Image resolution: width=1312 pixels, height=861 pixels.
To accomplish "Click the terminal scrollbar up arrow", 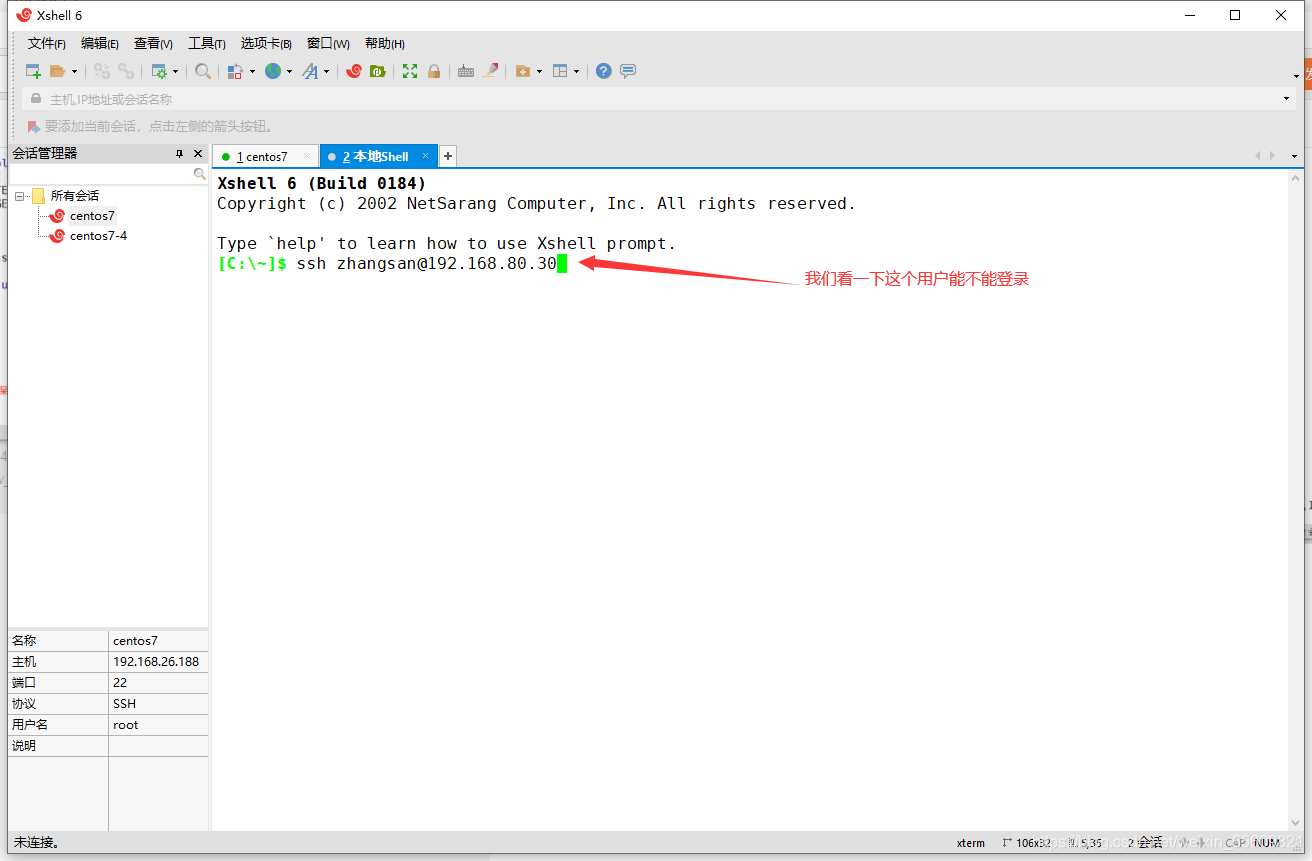I will [1296, 178].
